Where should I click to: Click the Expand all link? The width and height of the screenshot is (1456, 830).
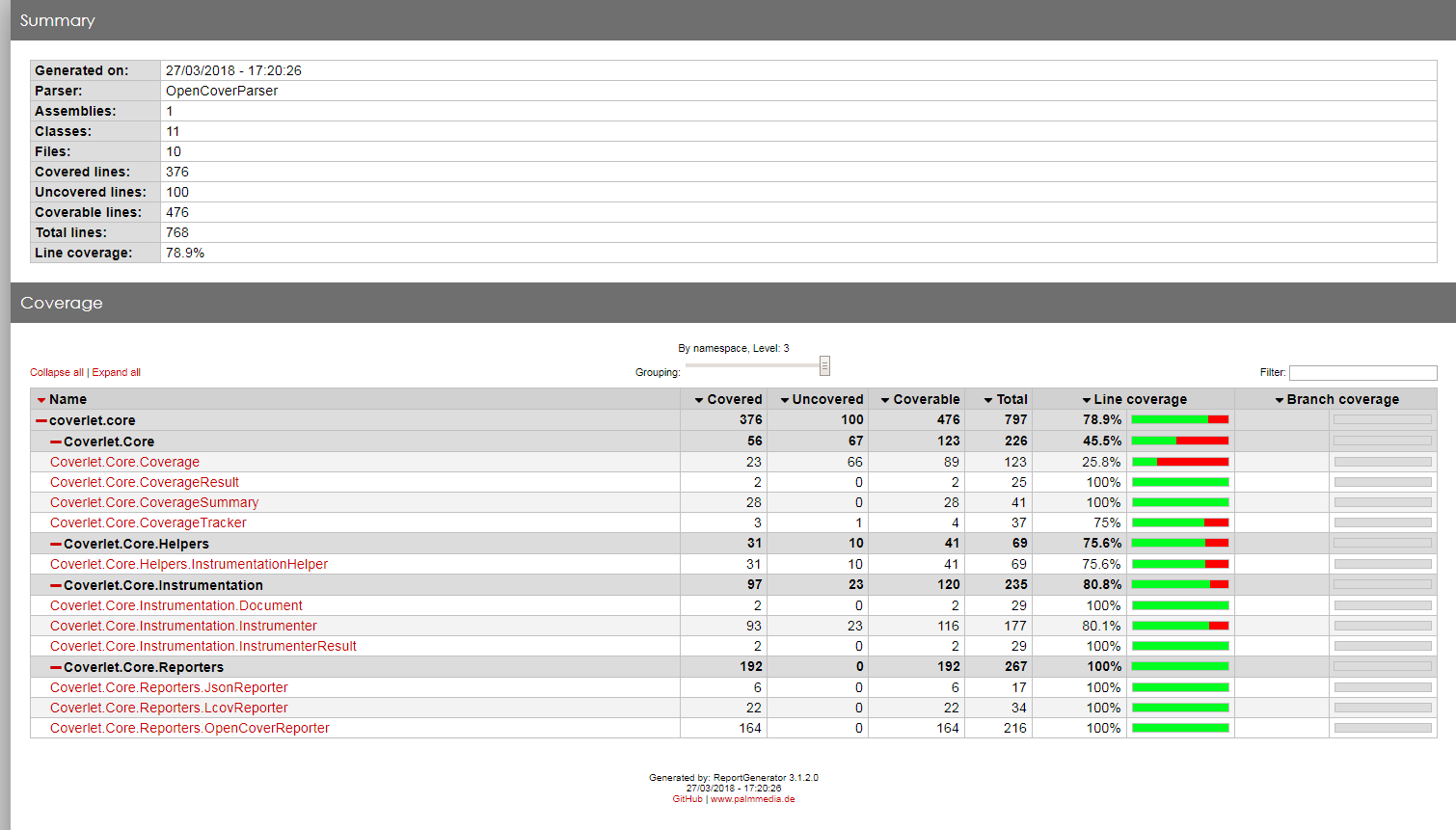(x=117, y=372)
